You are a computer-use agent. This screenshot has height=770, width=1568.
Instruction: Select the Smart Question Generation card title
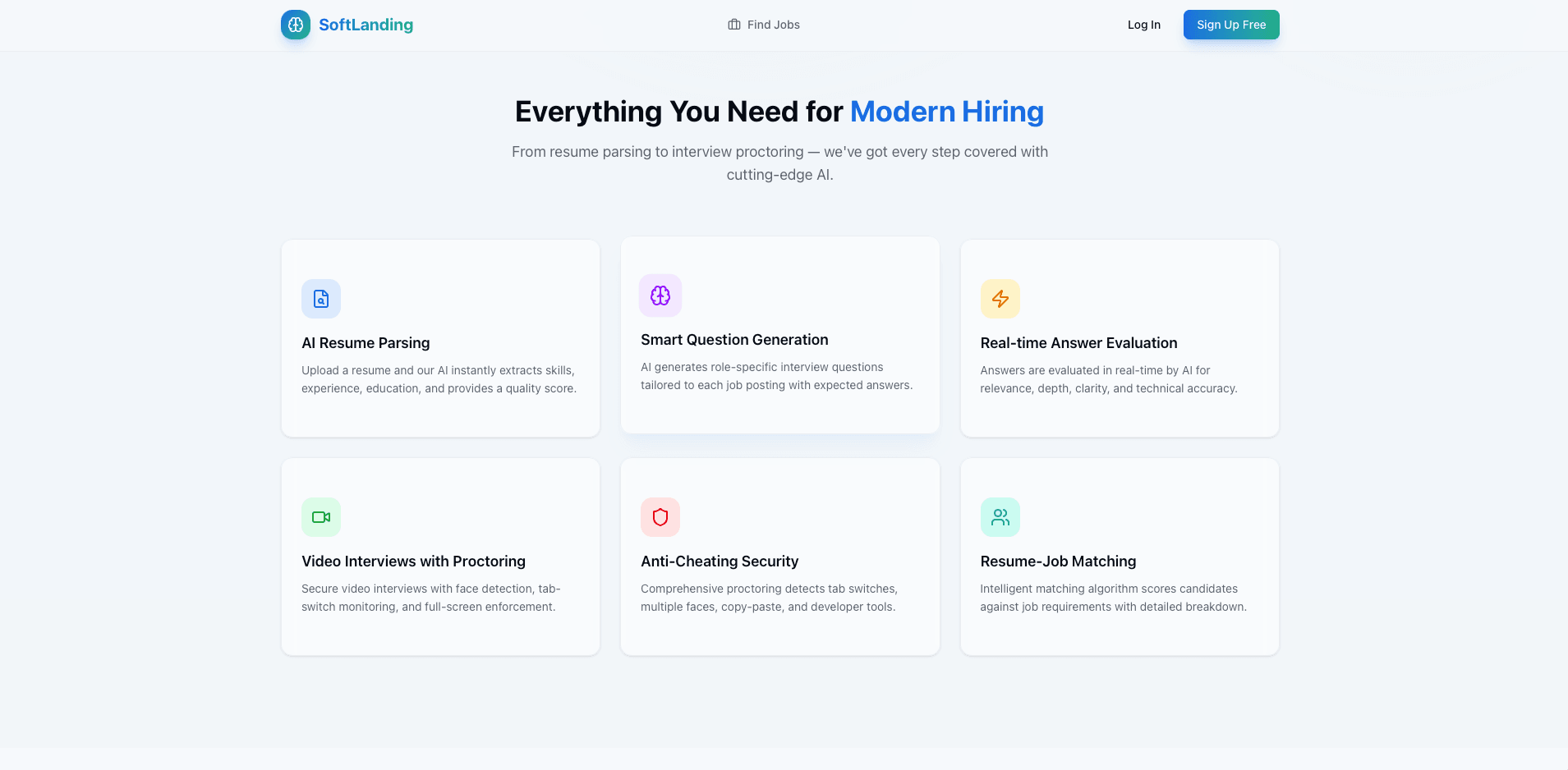pyautogui.click(x=734, y=340)
